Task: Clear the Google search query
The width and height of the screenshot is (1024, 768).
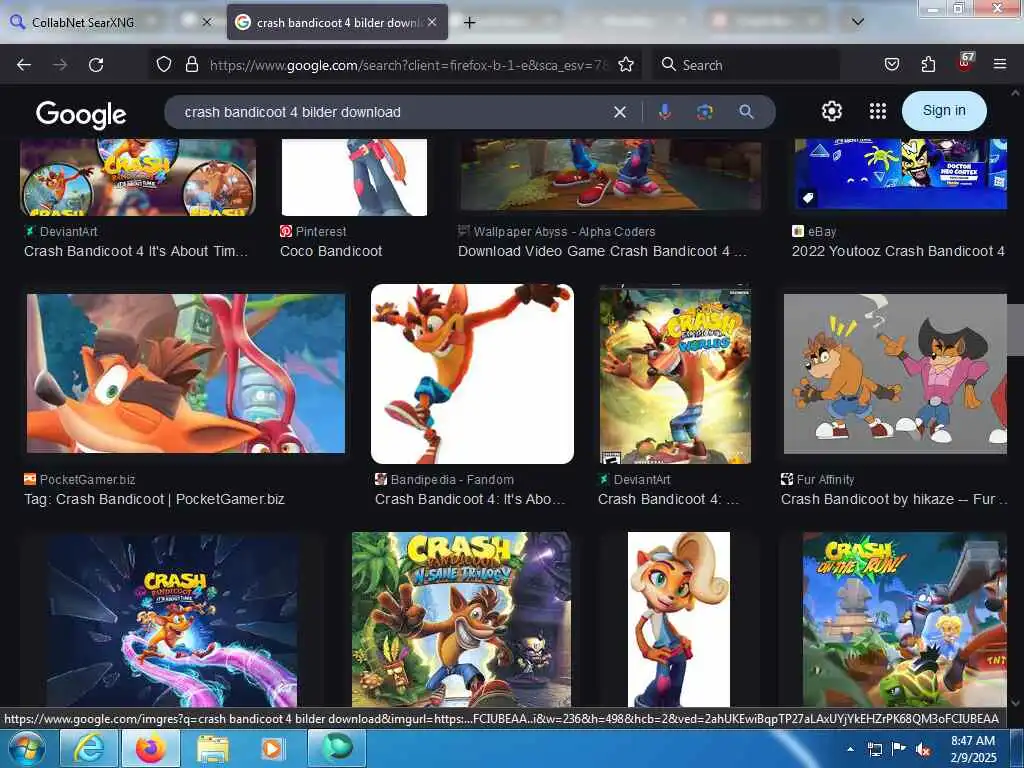Action: tap(620, 112)
